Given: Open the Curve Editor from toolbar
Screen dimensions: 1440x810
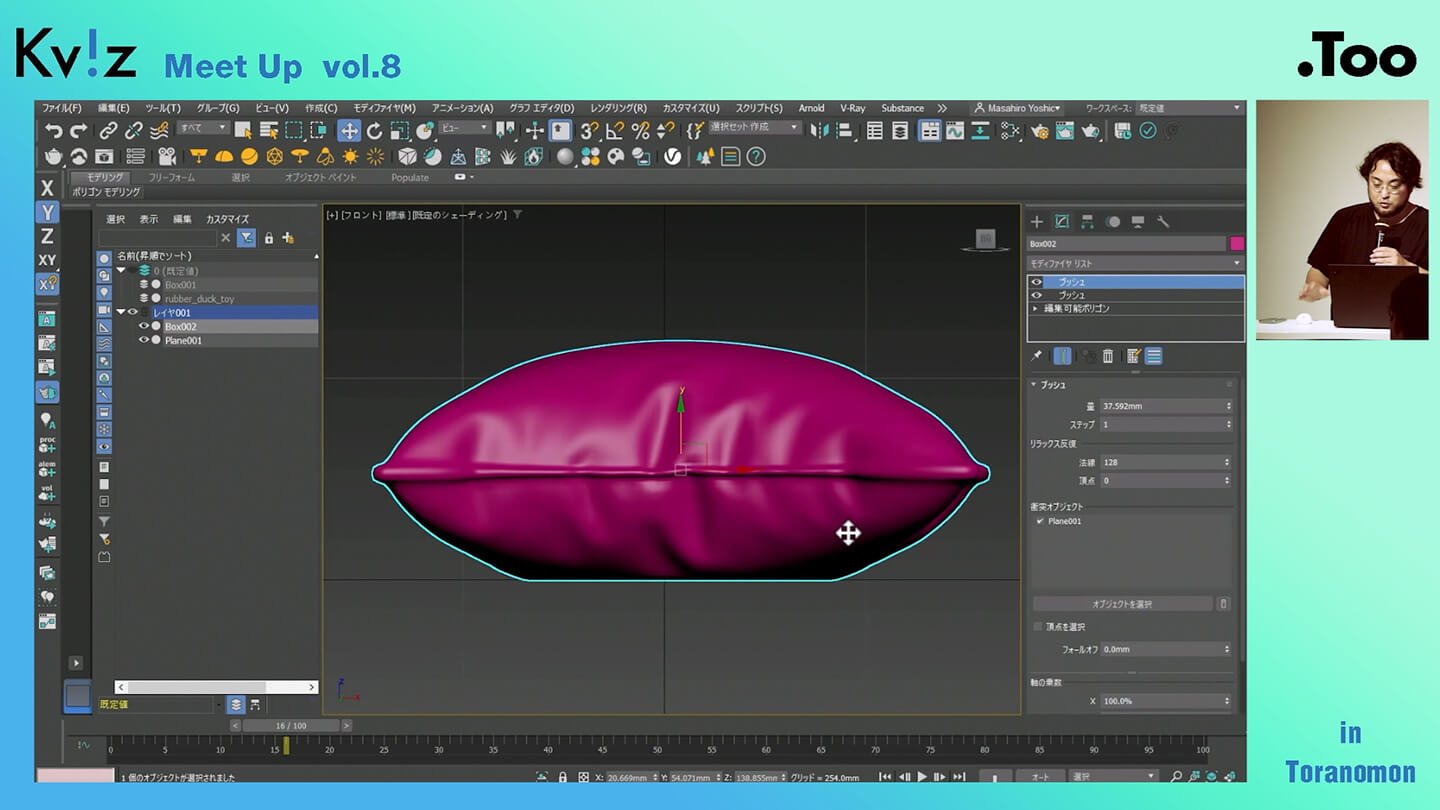Looking at the screenshot, I should [x=954, y=131].
